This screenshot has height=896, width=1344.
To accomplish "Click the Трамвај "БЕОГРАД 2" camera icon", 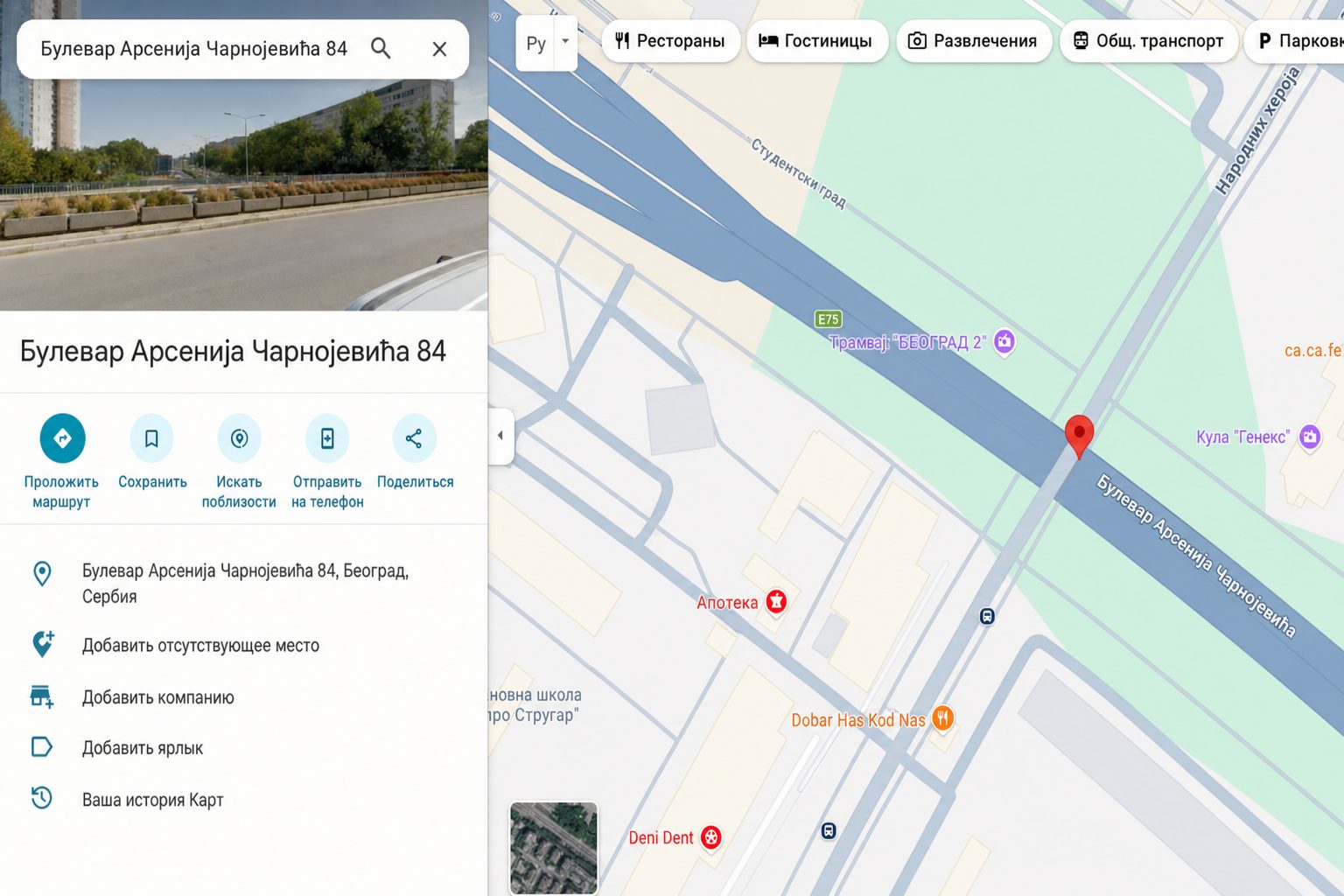I will 1004,341.
